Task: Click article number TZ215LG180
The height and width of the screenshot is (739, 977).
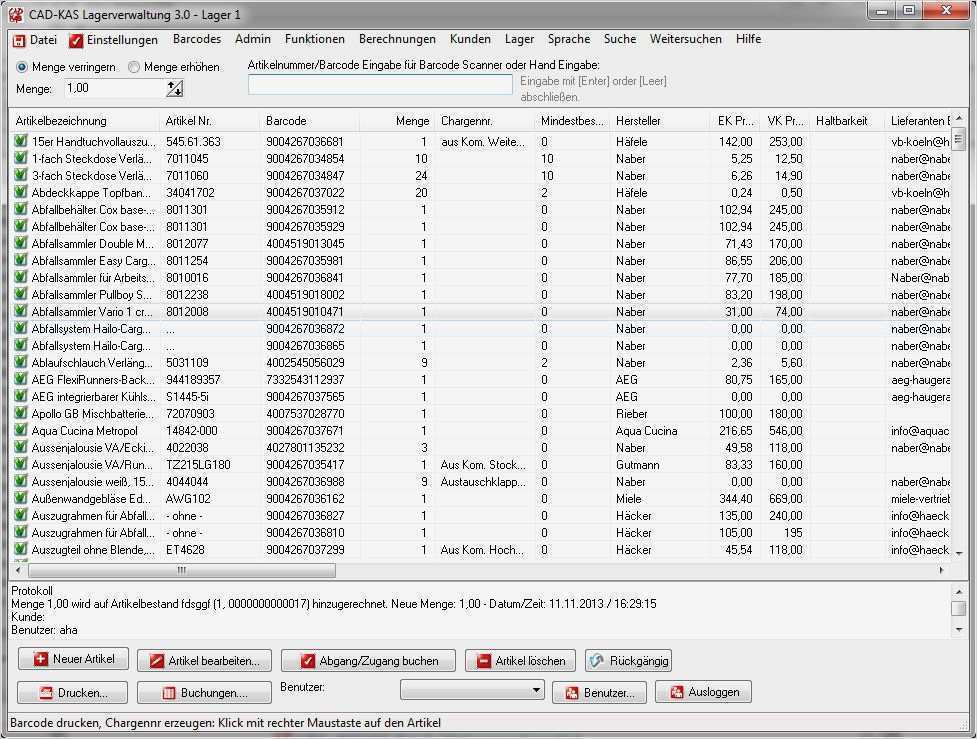Action: (198, 465)
